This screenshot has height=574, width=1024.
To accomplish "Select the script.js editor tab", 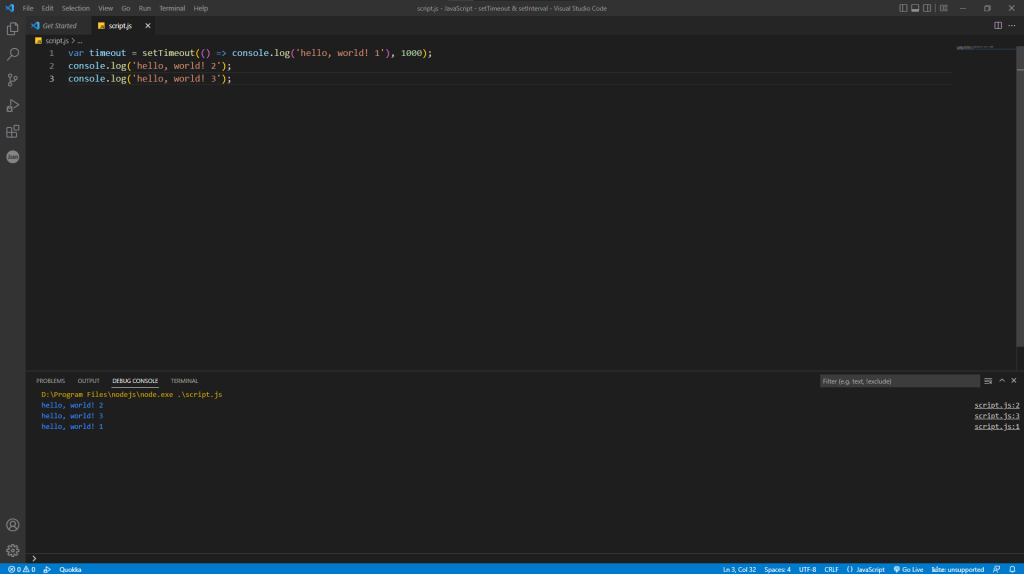I will (x=120, y=25).
